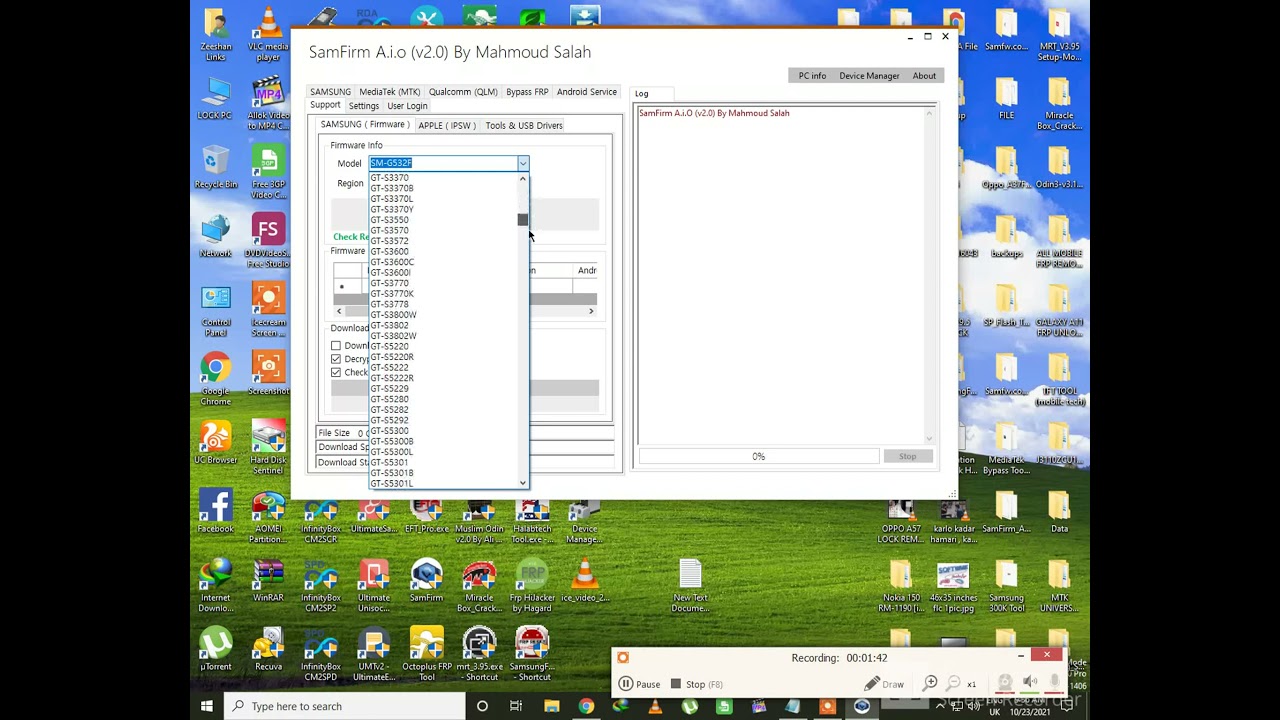This screenshot has width=1280, height=720.
Task: Open the Settings tab
Action: [x=364, y=106]
